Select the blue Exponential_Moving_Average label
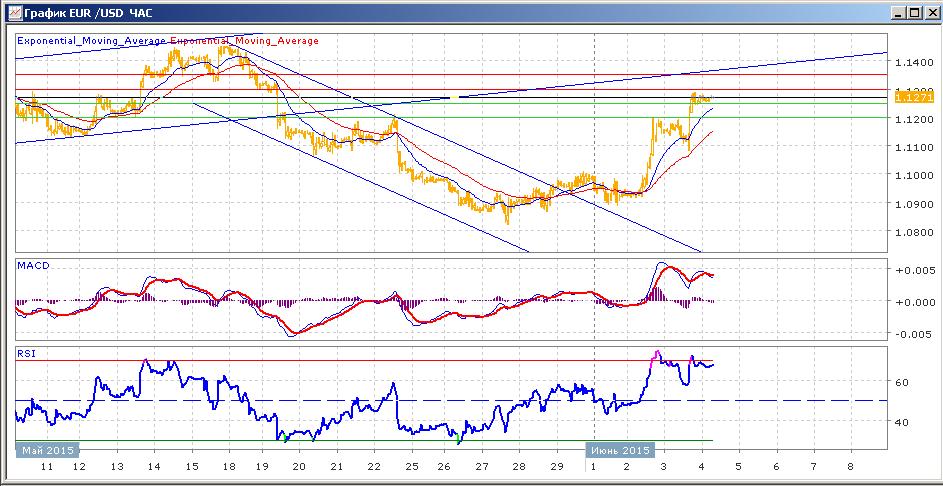Image resolution: width=943 pixels, height=486 pixels. click(x=91, y=41)
